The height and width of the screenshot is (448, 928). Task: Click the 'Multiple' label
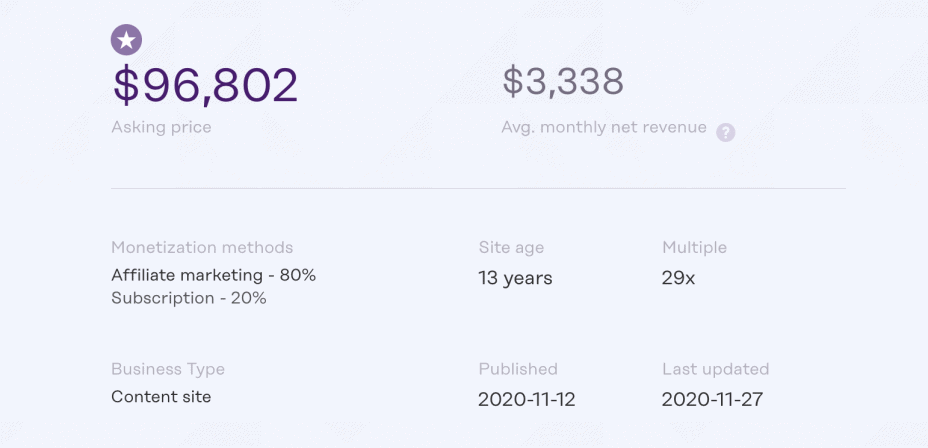[694, 247]
